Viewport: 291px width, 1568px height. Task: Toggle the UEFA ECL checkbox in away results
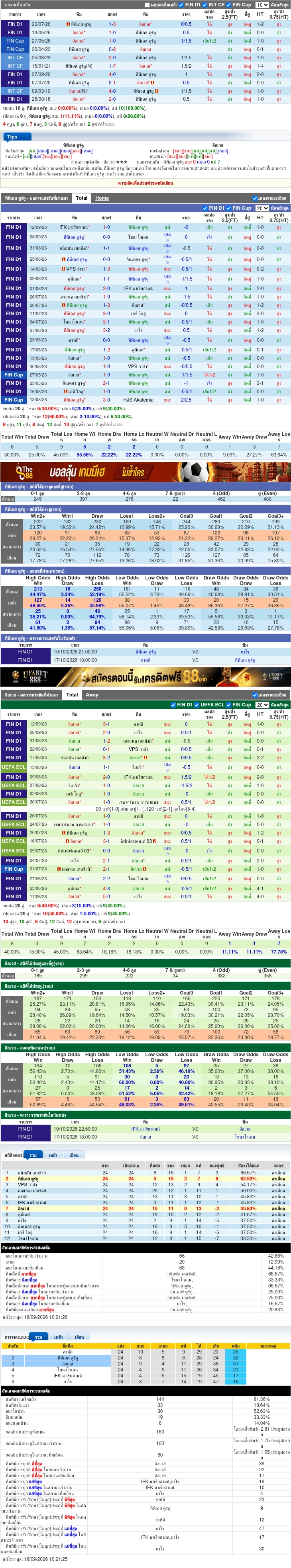pos(197,705)
